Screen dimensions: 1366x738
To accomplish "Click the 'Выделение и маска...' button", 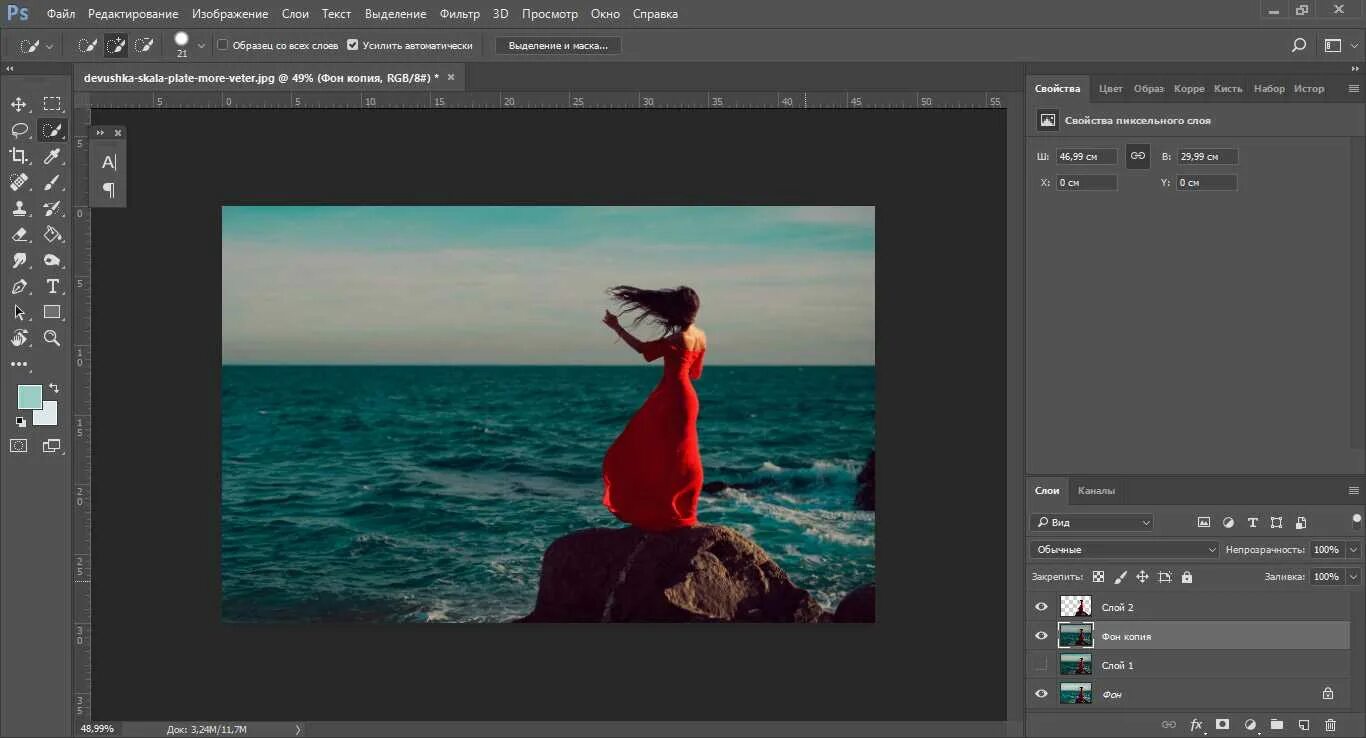I will 558,45.
